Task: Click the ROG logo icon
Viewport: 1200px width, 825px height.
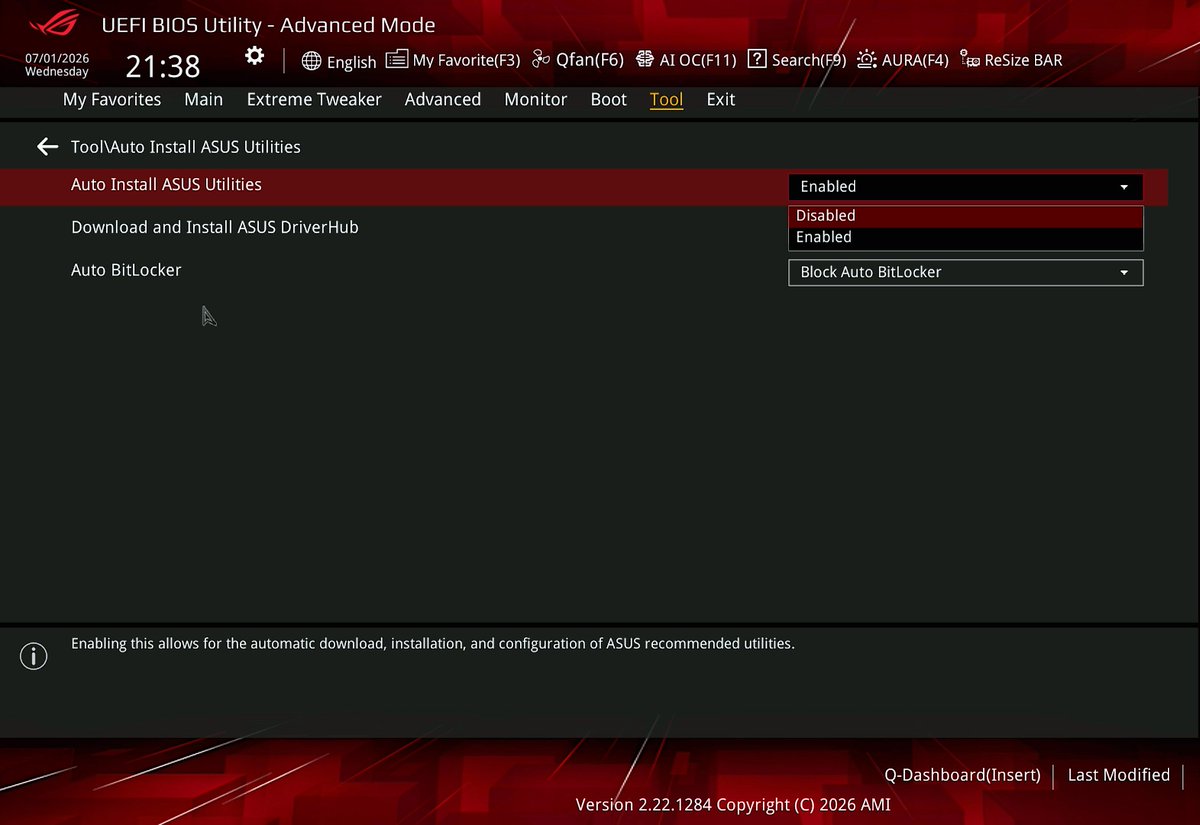Action: [x=53, y=23]
